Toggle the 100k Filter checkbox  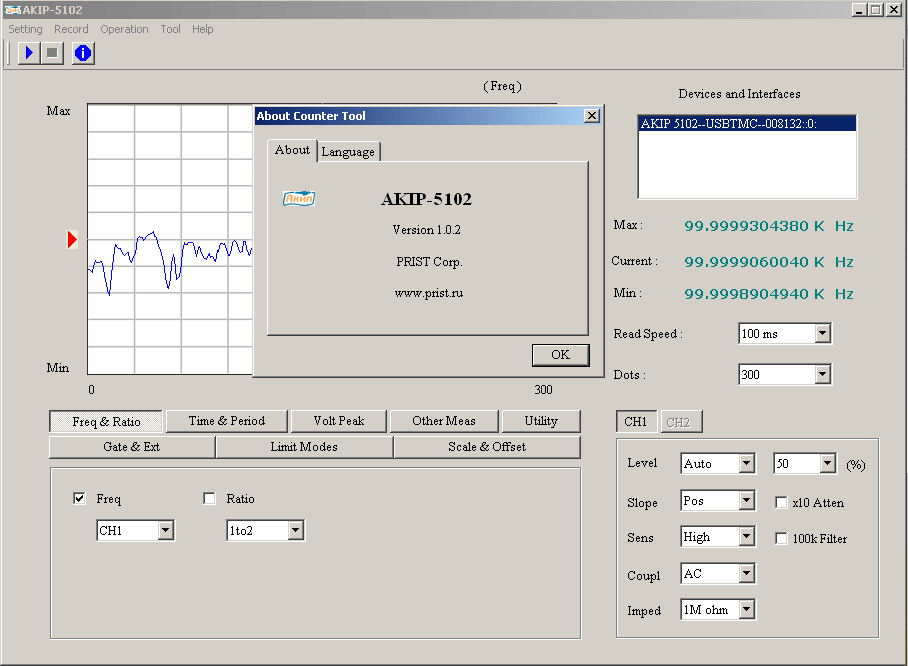click(782, 539)
